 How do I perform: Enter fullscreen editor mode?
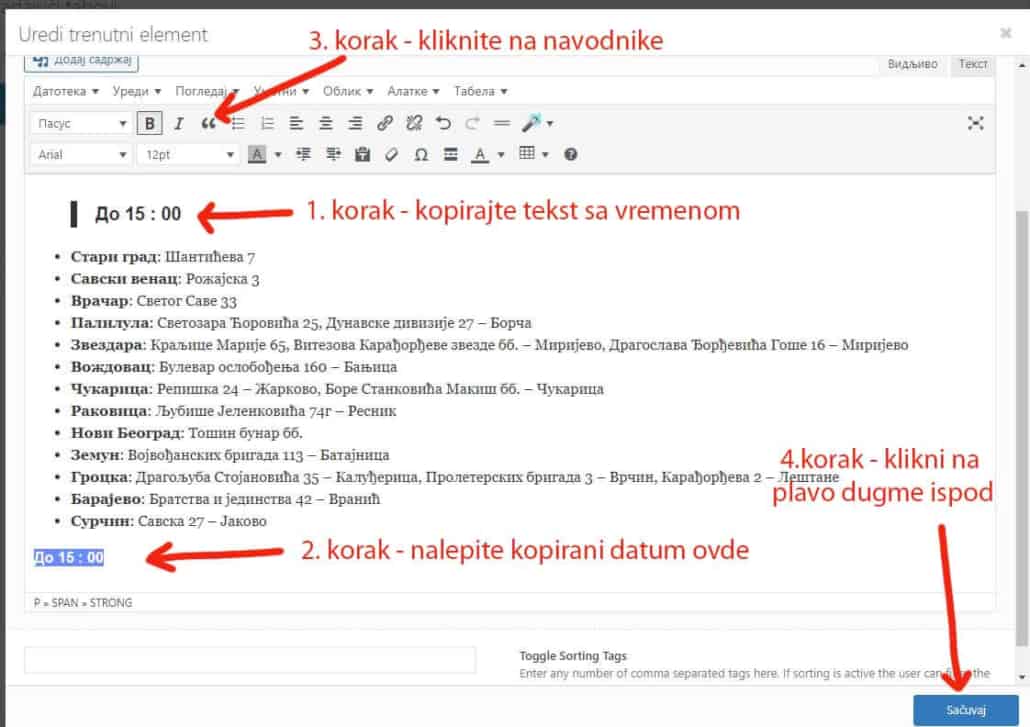(976, 123)
